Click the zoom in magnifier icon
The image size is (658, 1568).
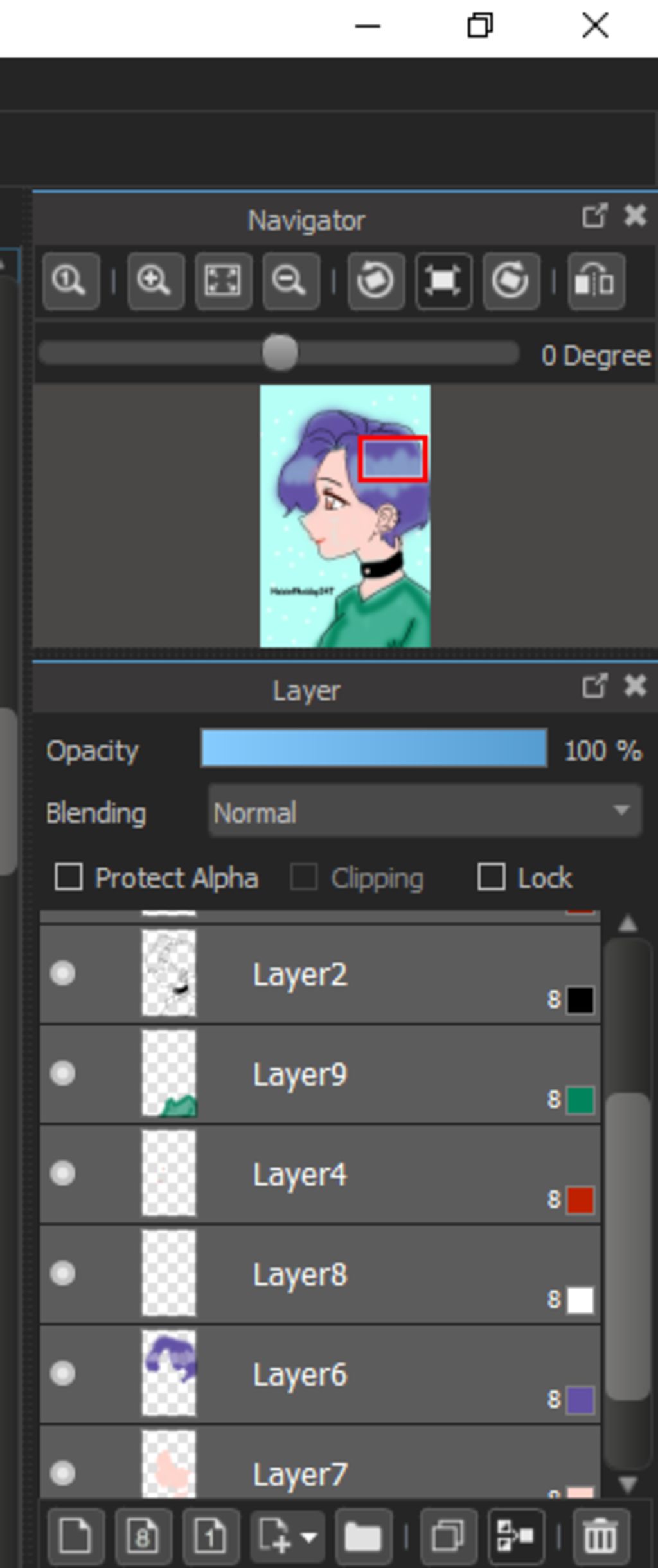tap(156, 281)
